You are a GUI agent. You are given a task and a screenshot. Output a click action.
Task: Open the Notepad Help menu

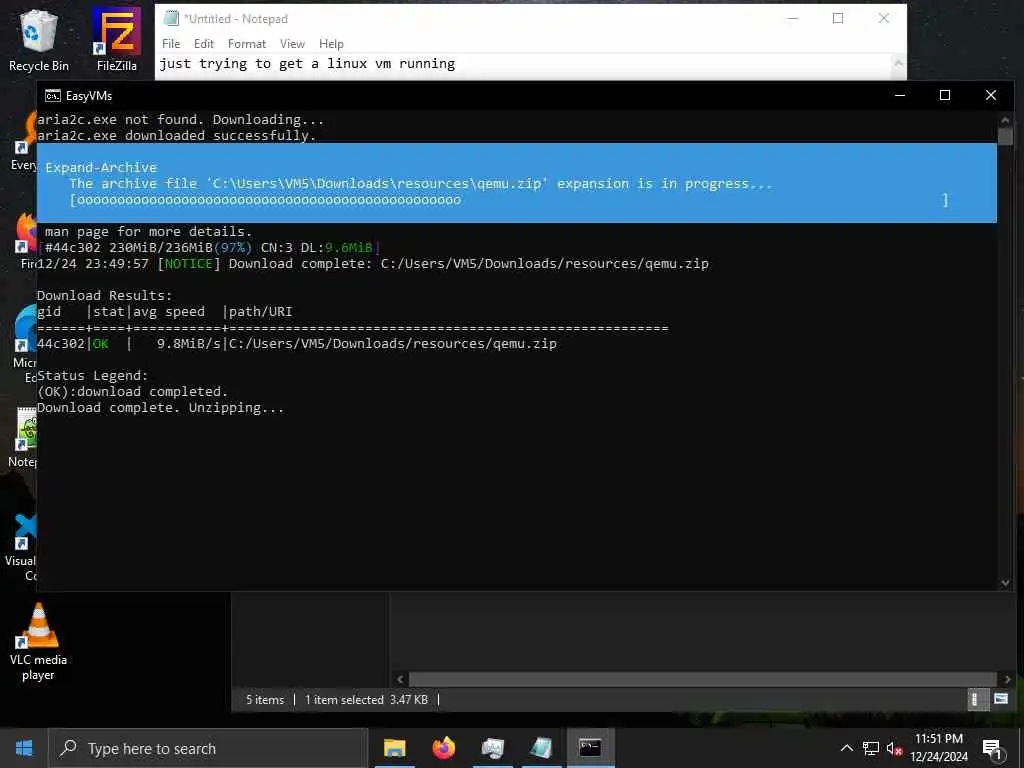click(x=331, y=44)
